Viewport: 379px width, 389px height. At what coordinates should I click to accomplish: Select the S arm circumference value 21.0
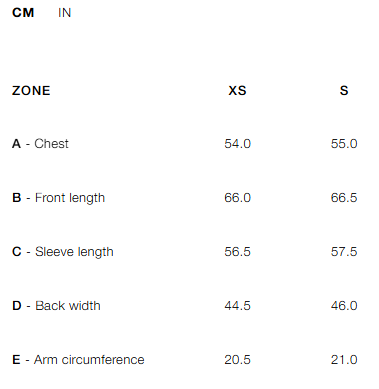click(344, 360)
